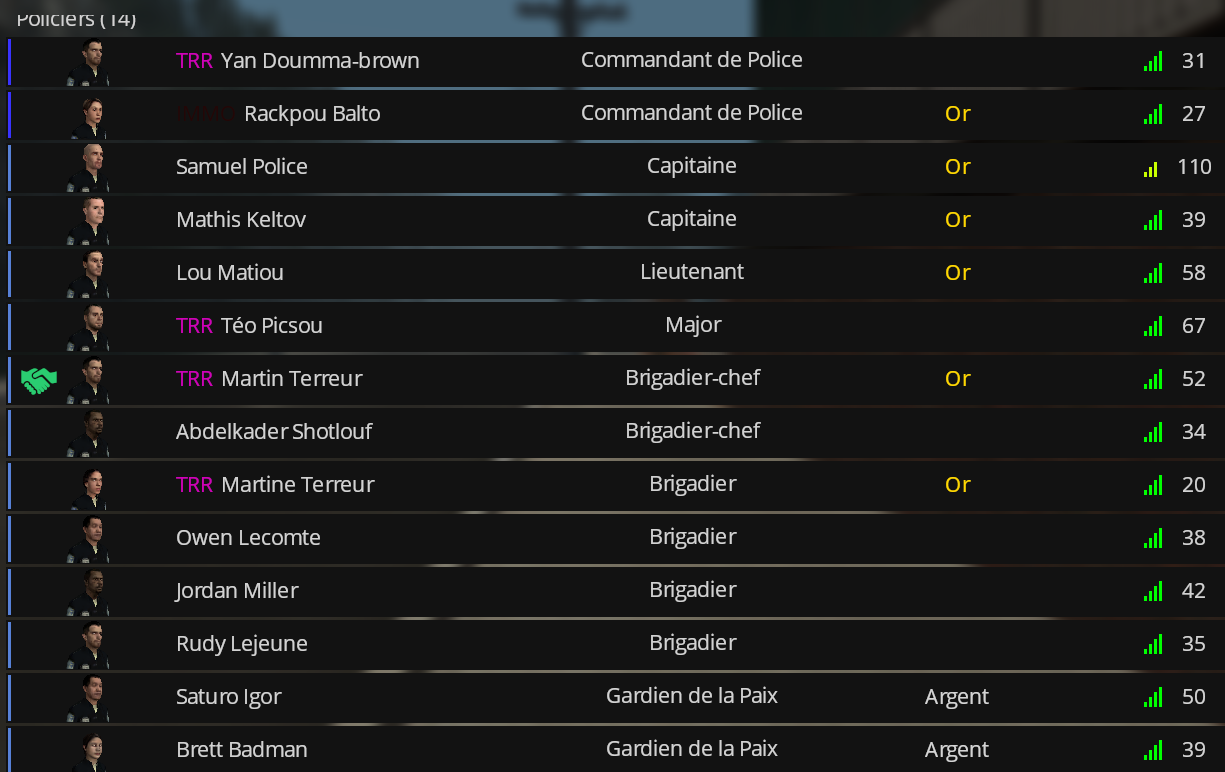Viewport: 1225px width, 772px height.
Task: Click the signal bars for Saturo Igor
Action: point(1152,697)
